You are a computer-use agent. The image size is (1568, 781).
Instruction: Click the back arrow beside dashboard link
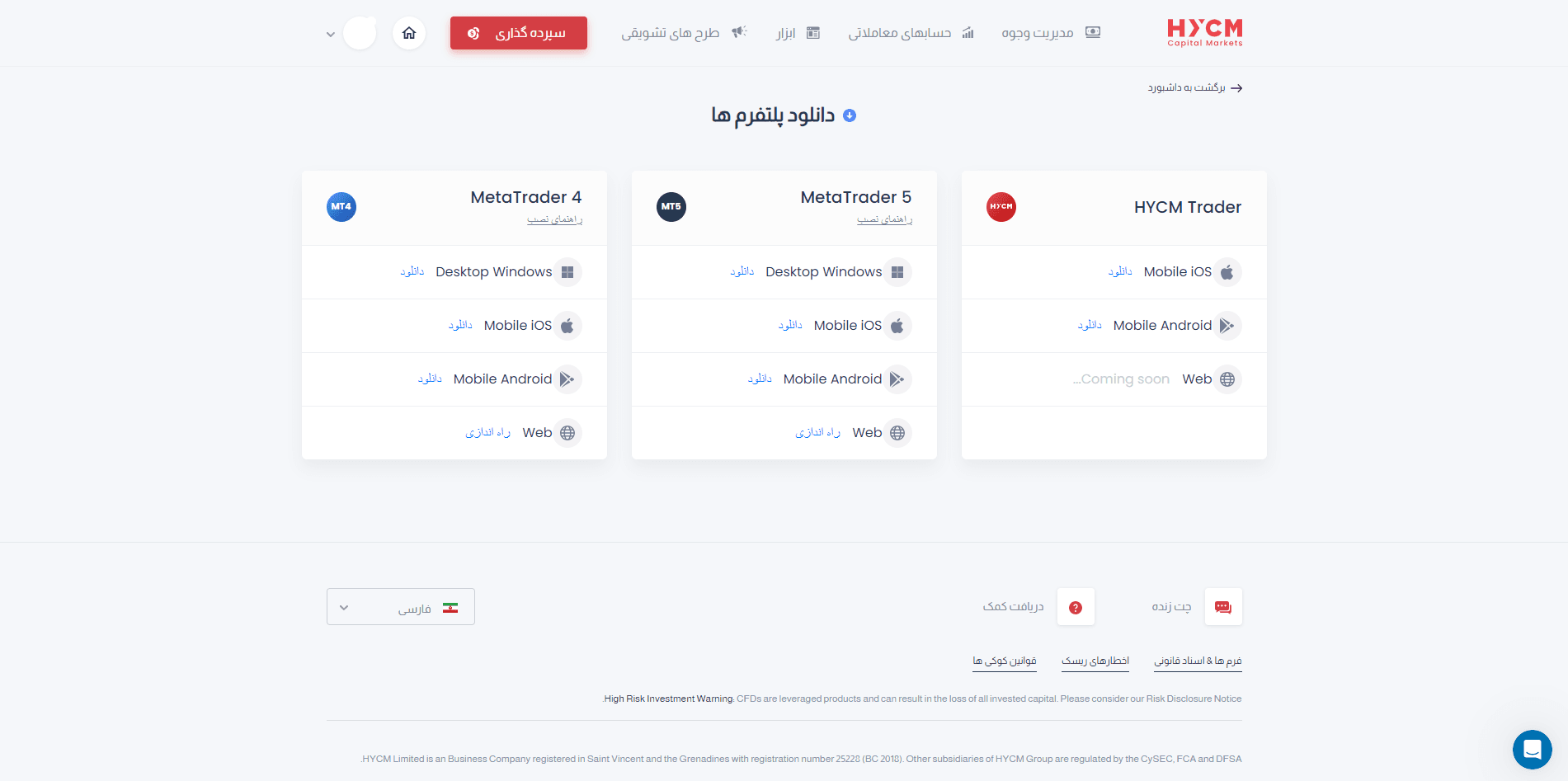[1236, 88]
